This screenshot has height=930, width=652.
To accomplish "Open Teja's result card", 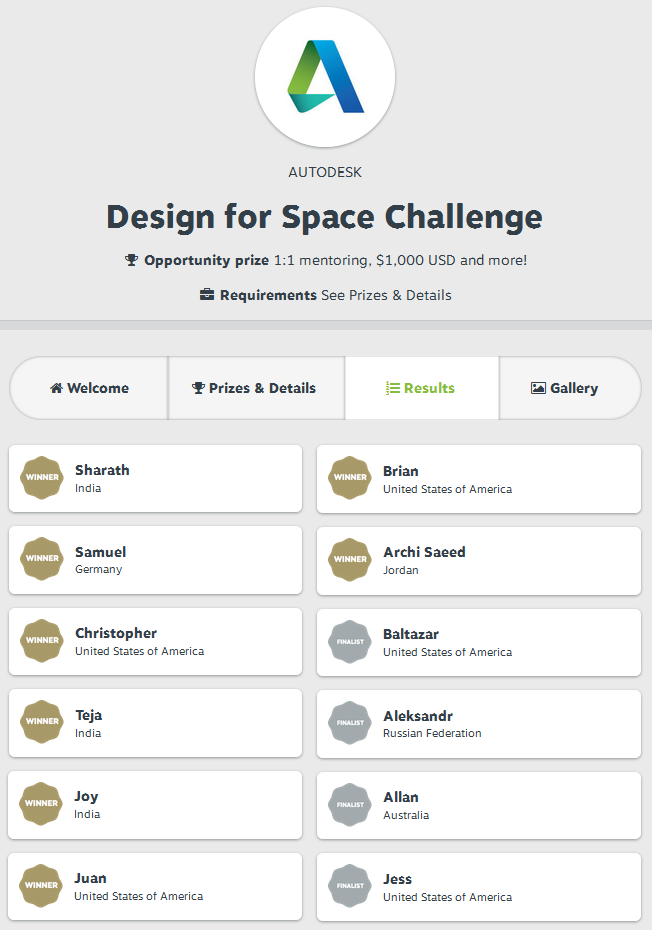I will pyautogui.click(x=155, y=723).
